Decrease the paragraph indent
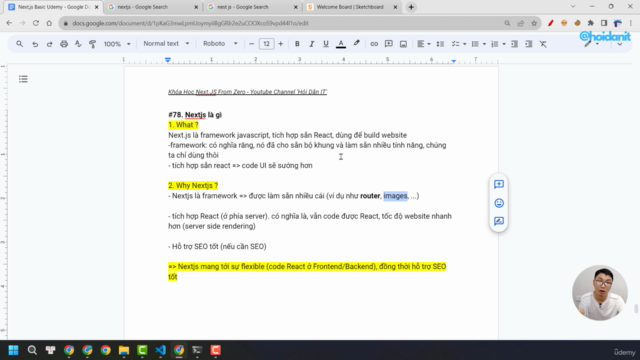Viewport: 640px width, 360px height. pos(514,44)
